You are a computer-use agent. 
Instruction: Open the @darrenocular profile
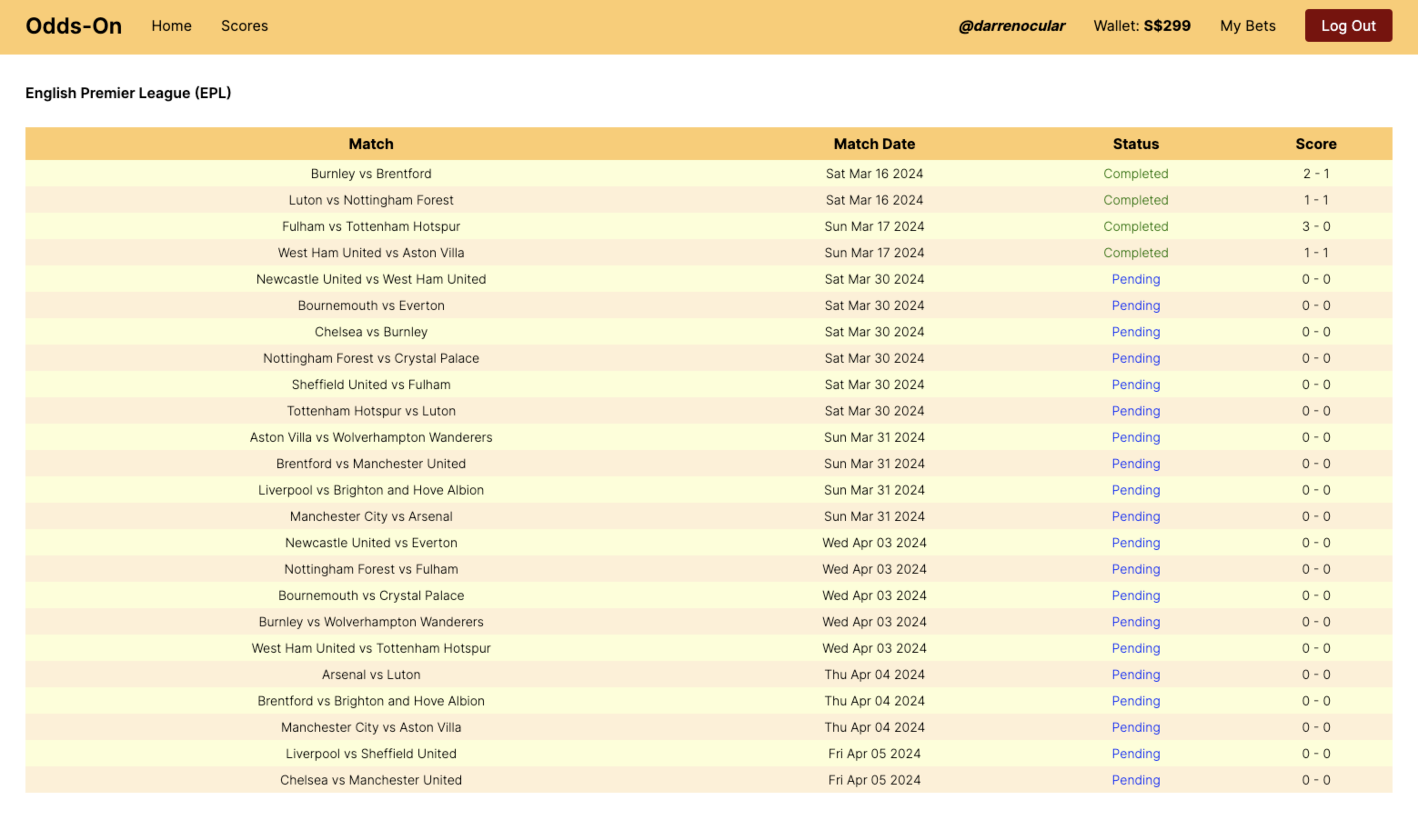click(1011, 26)
